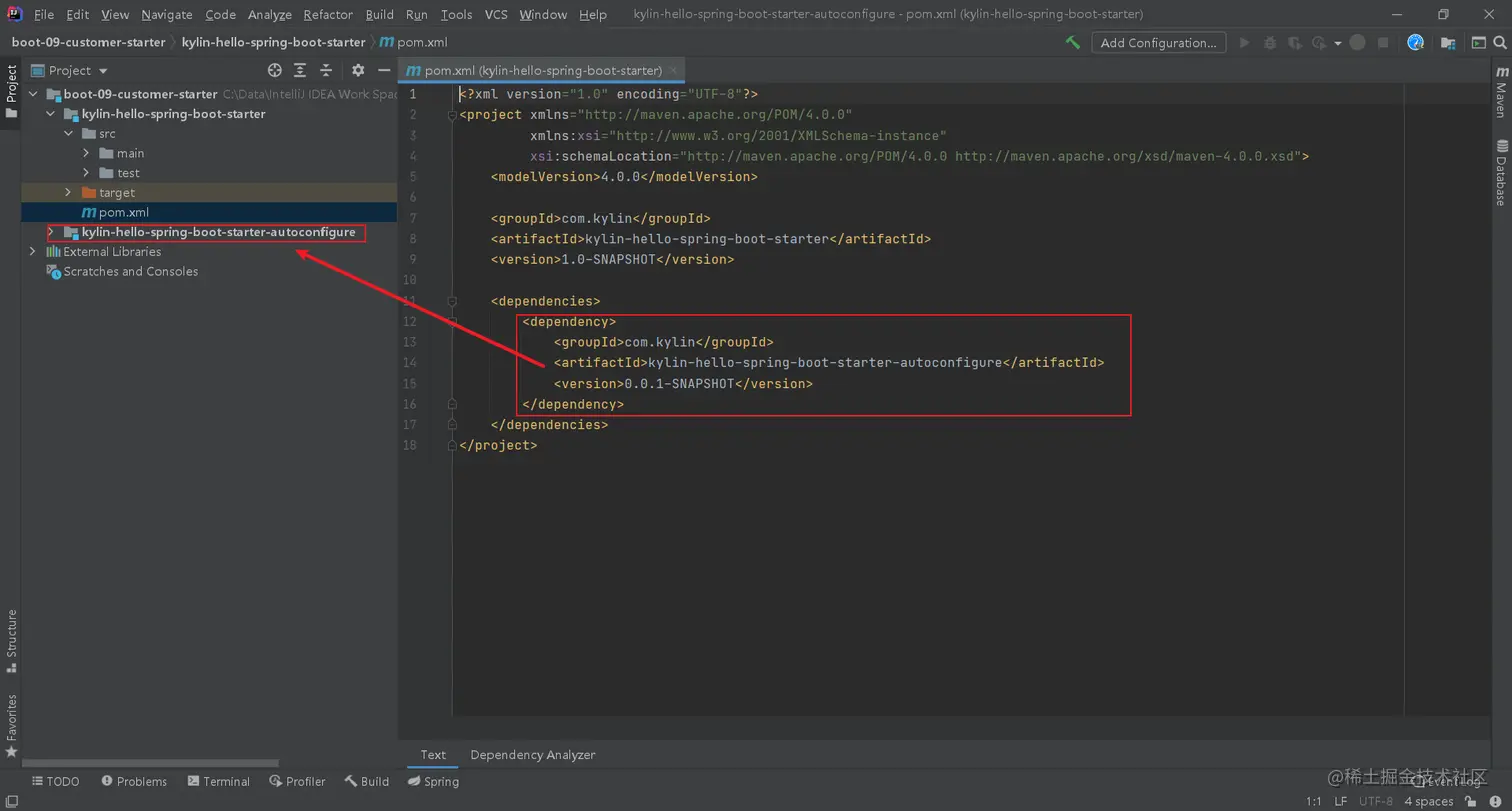The height and width of the screenshot is (811, 1512).
Task: Open the Navigate menu
Action: pos(167,14)
